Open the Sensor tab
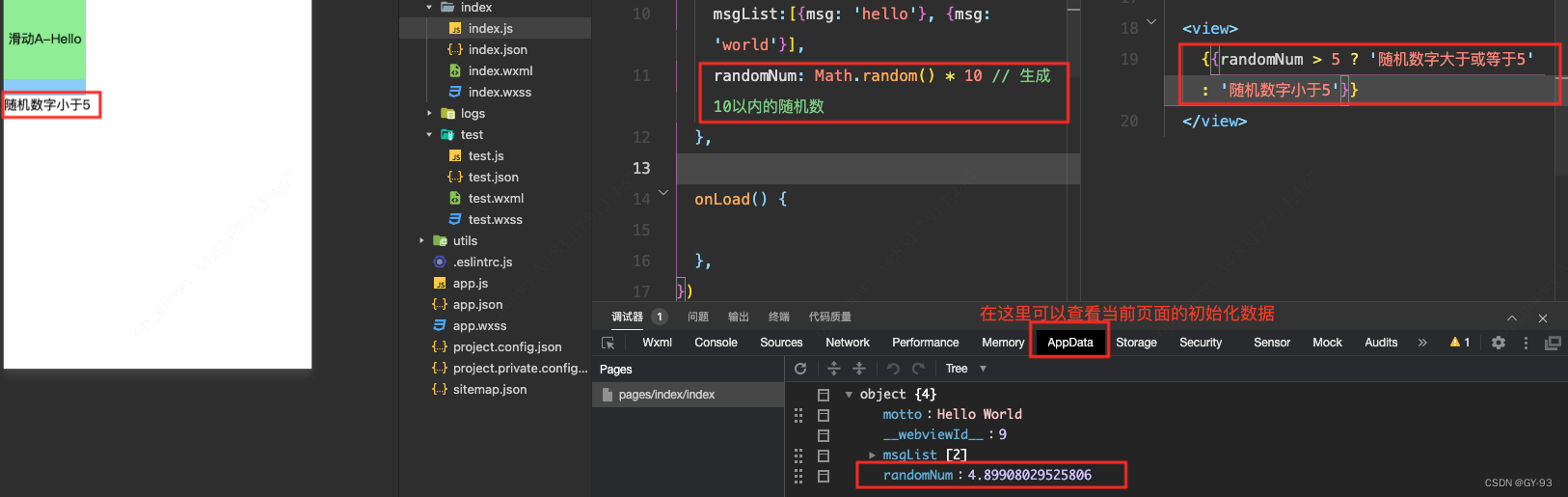The width and height of the screenshot is (1568, 497). (1272, 343)
